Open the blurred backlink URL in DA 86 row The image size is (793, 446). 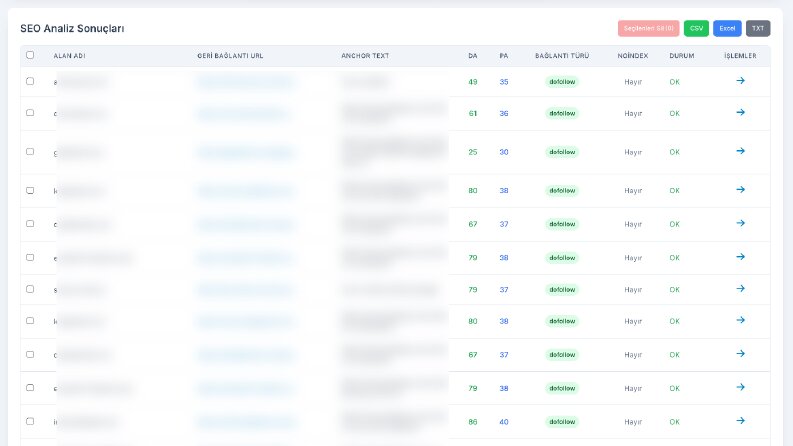(x=245, y=422)
